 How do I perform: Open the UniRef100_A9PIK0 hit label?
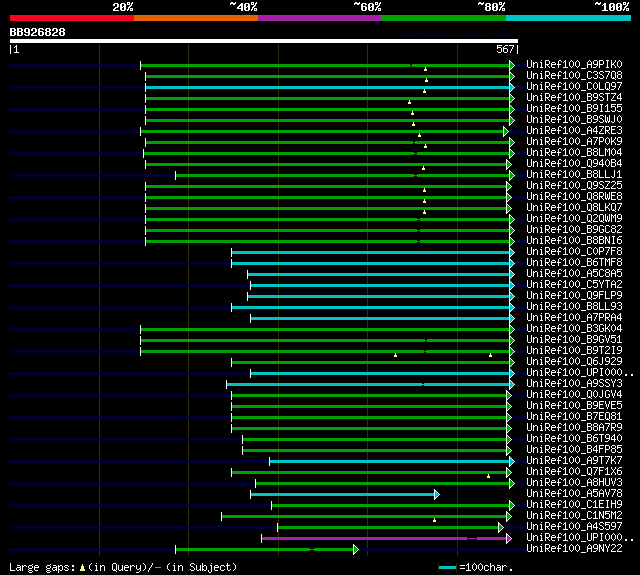[574, 64]
